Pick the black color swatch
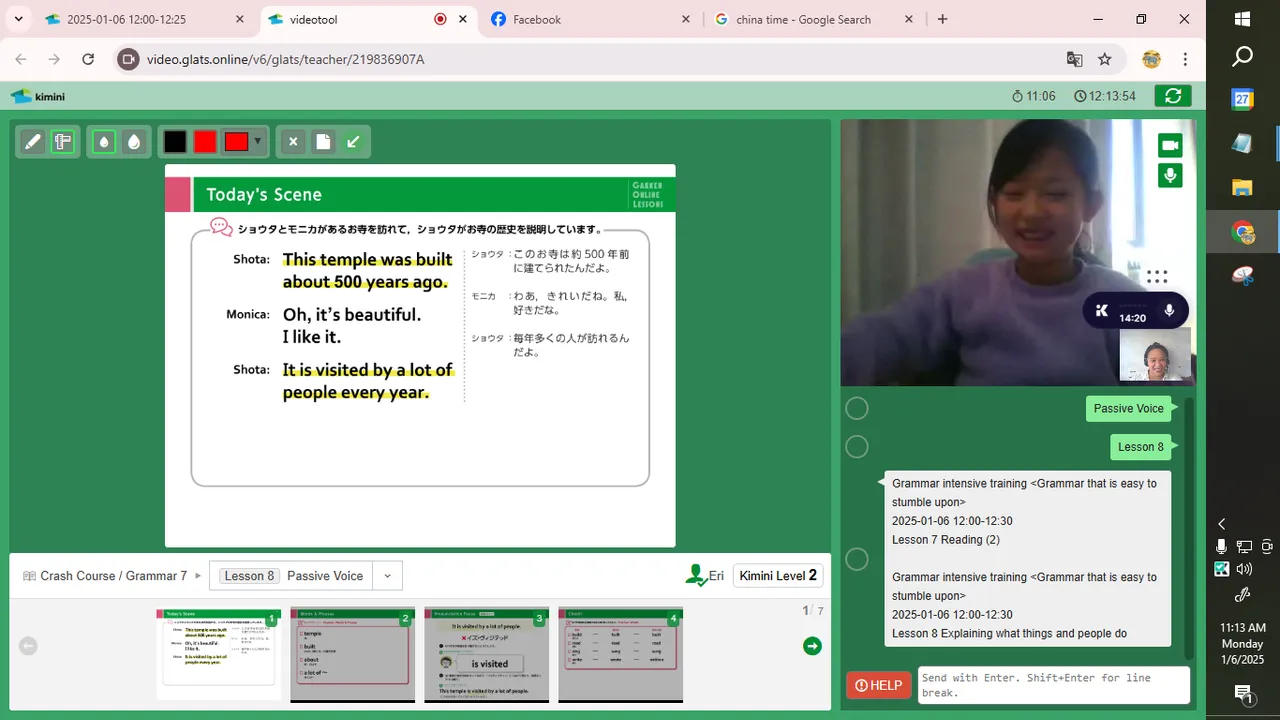Viewport: 1280px width, 720px height. pyautogui.click(x=175, y=142)
